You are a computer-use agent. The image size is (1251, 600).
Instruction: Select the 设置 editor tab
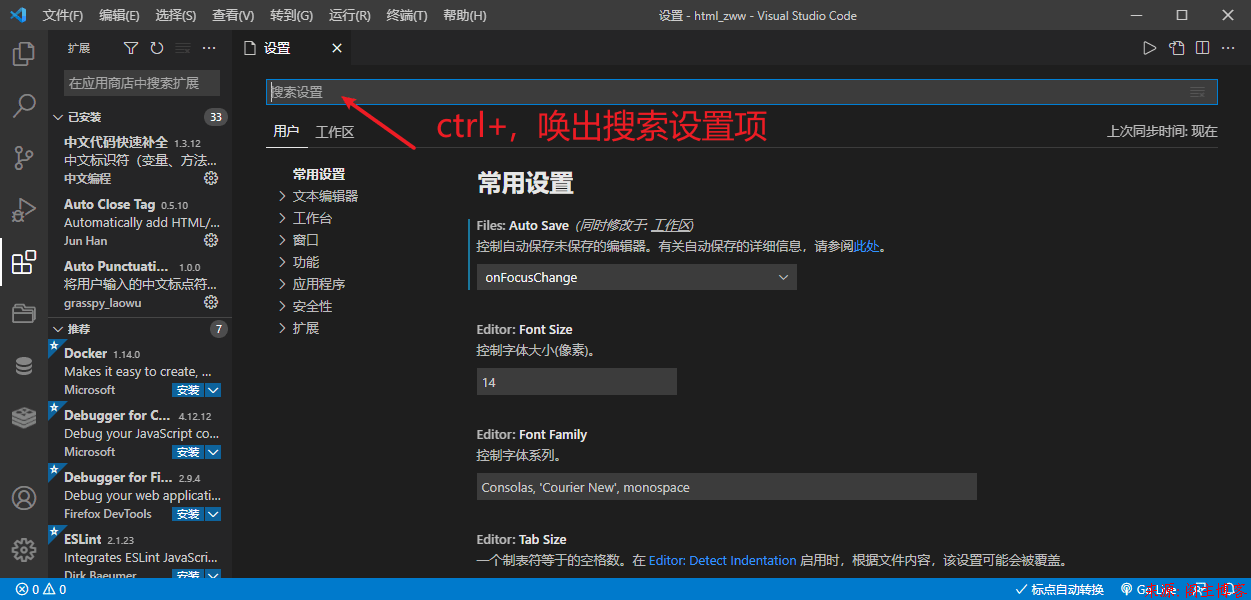[293, 48]
